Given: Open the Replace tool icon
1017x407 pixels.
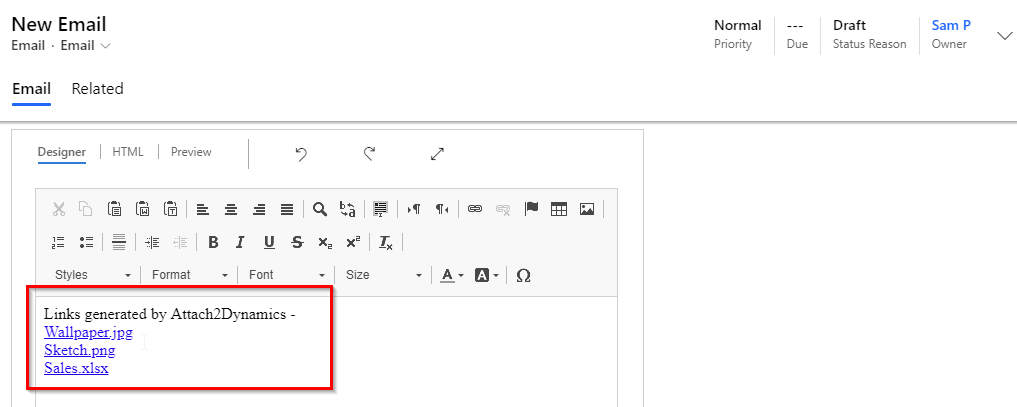Looking at the screenshot, I should pos(348,209).
